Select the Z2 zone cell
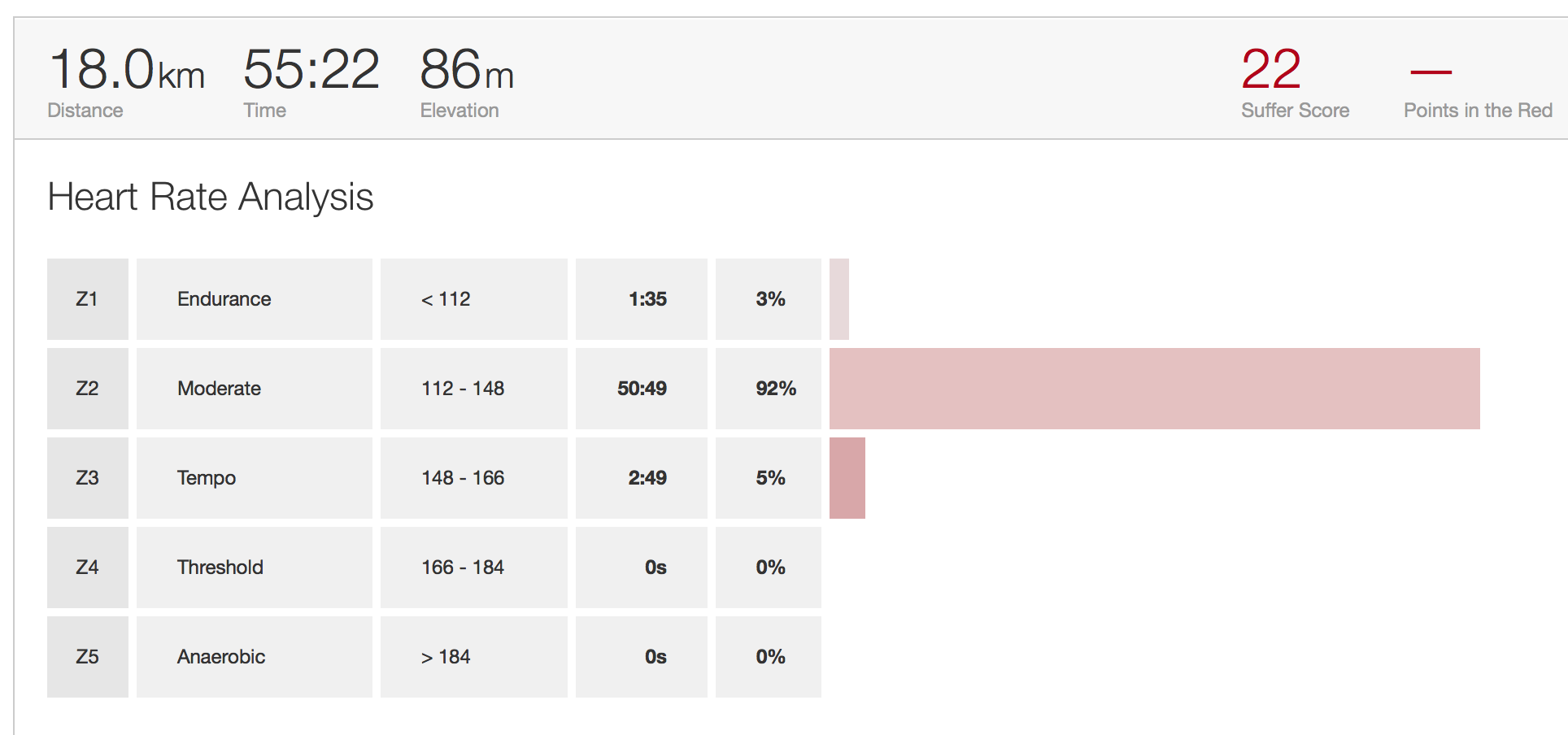The image size is (1568, 735). pyautogui.click(x=87, y=389)
